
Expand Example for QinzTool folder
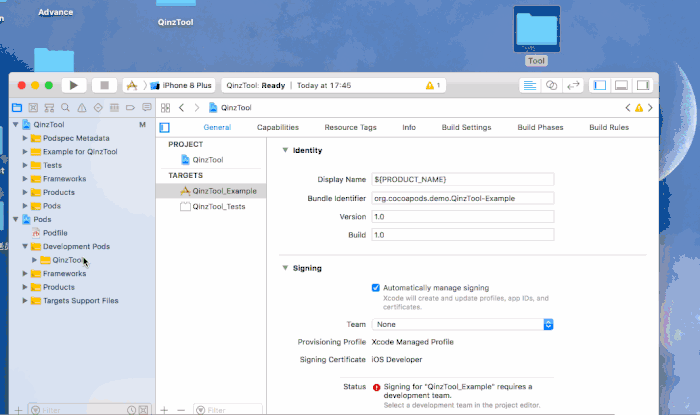pyautogui.click(x=25, y=152)
